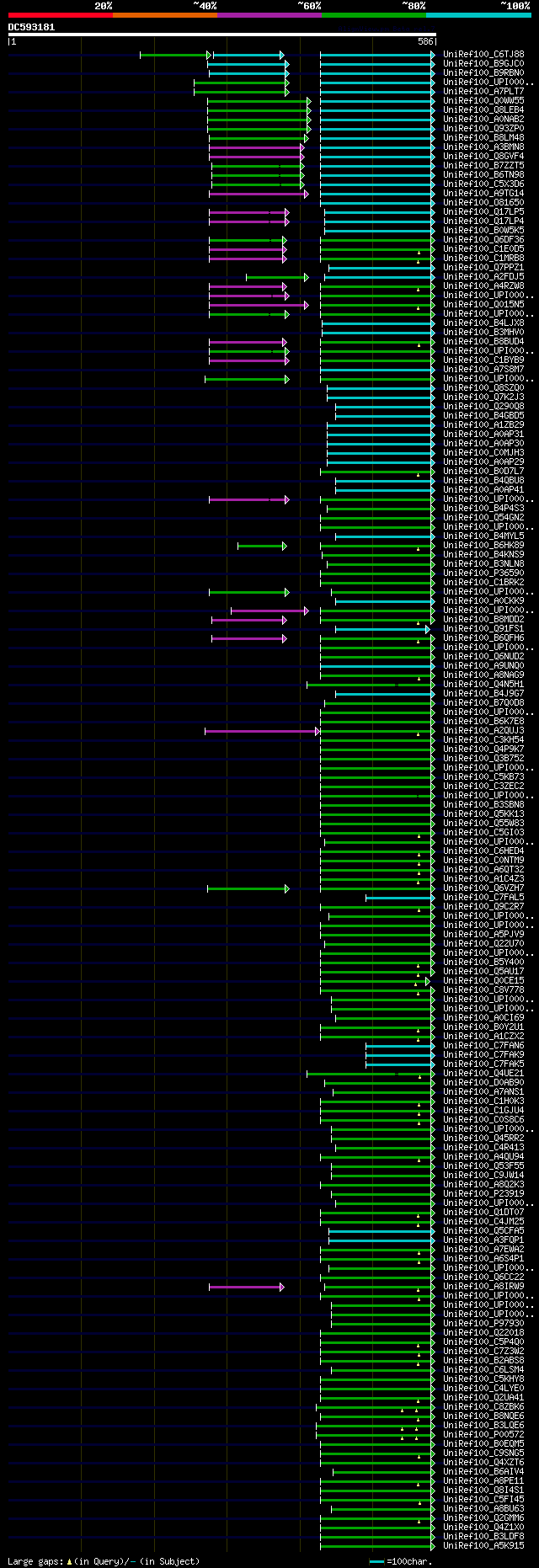The width and height of the screenshot is (539, 1568).
Task: Click the orange ~40% identity legend segment
Action: [164, 15]
